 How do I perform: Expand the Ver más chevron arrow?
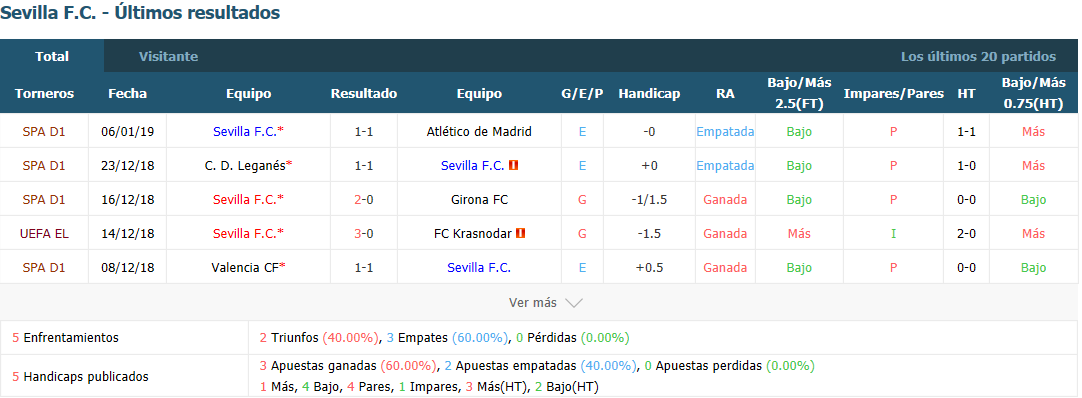point(573,303)
